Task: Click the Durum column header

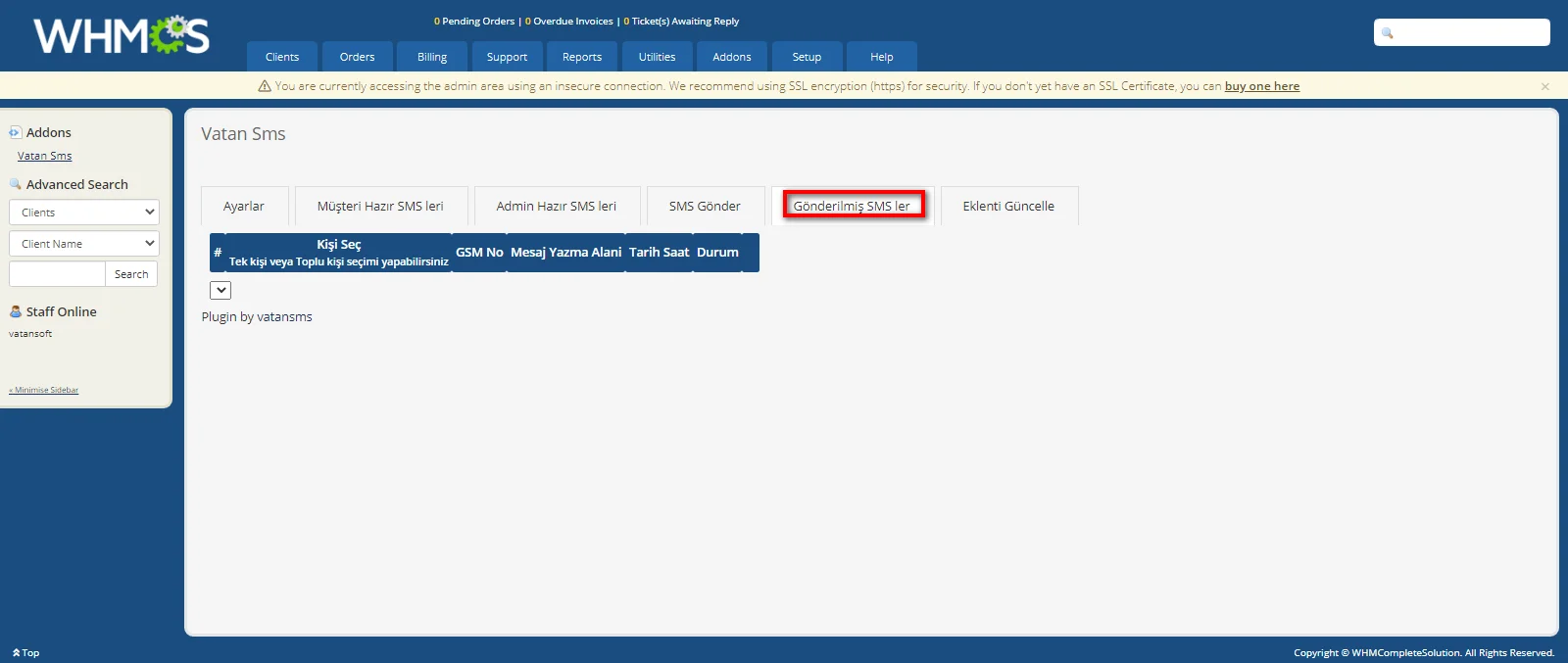Action: tap(718, 253)
